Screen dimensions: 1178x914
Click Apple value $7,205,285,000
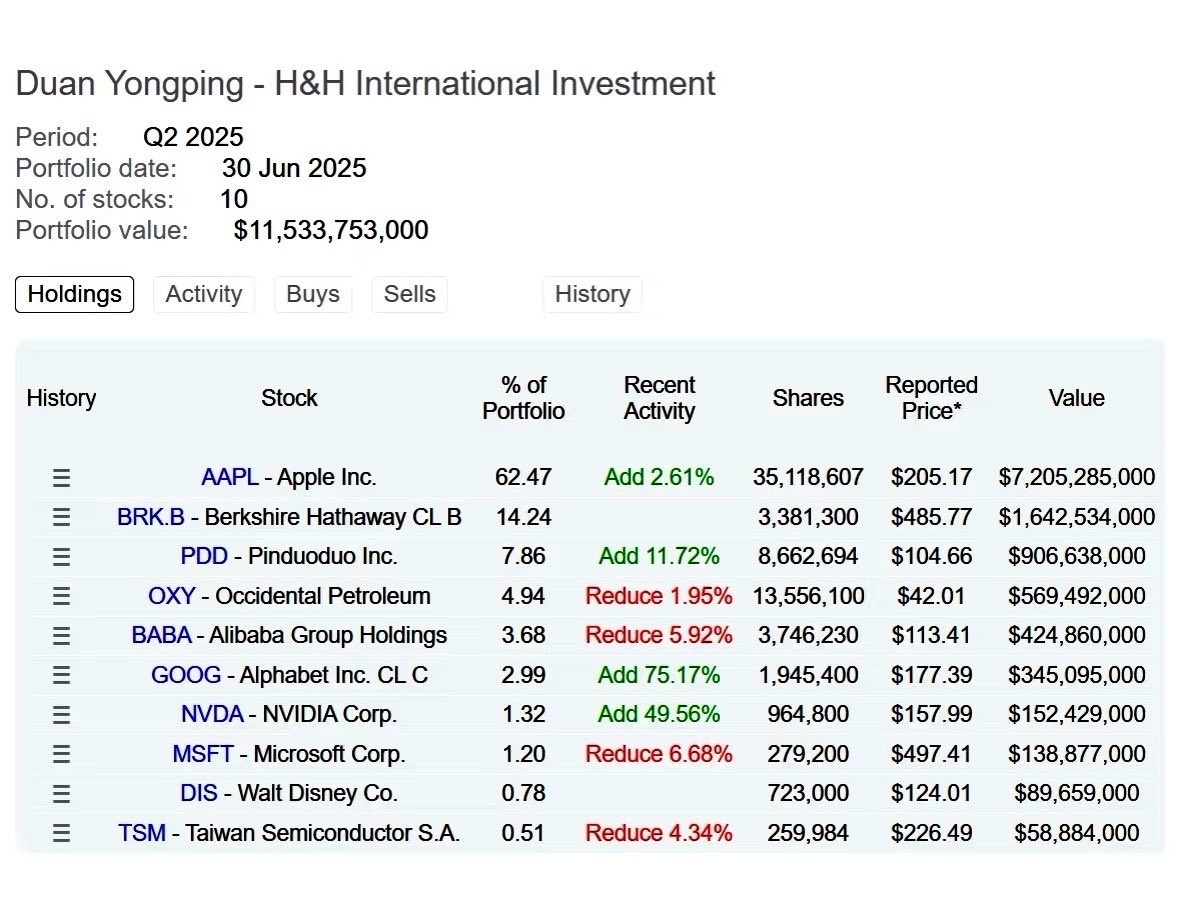[1077, 478]
